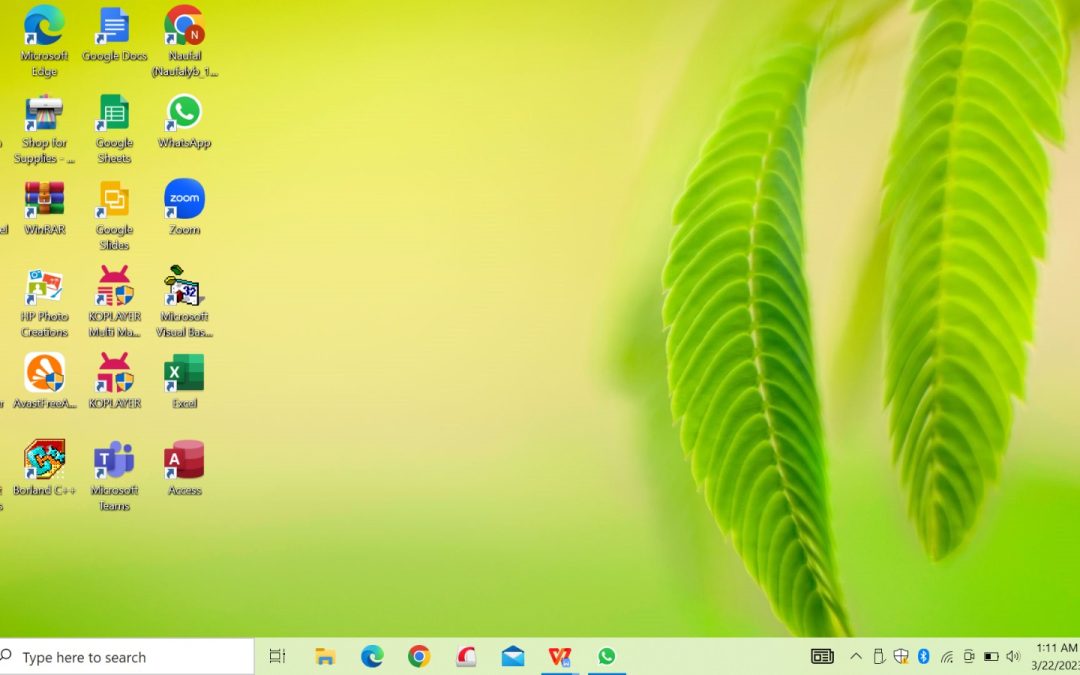Open the Google Sheets desktop shortcut
This screenshot has height=675, width=1080.
[x=114, y=129]
